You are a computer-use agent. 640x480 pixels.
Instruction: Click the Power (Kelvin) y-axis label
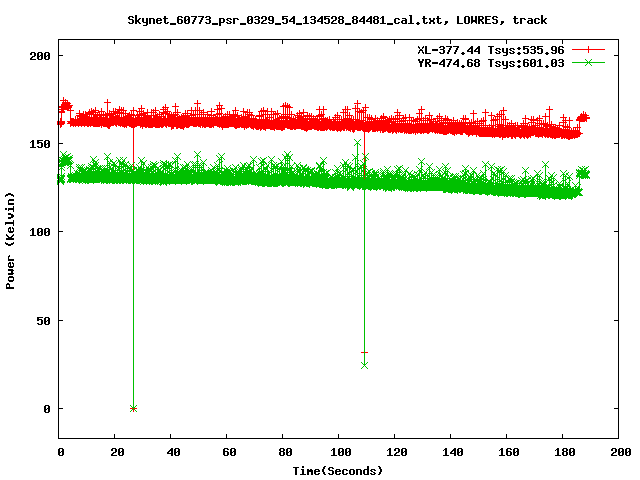[10, 241]
